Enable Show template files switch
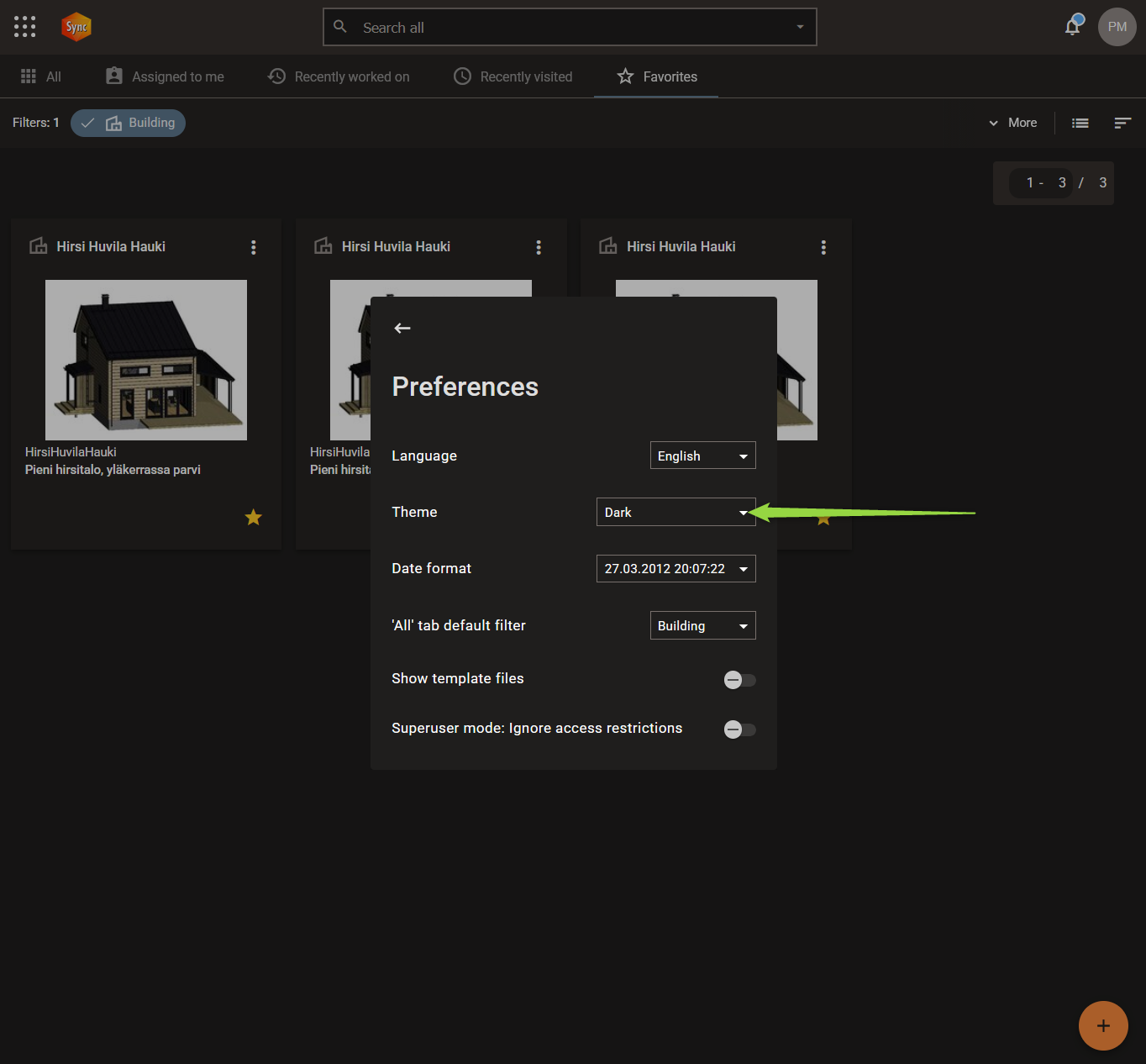The height and width of the screenshot is (1064, 1146). click(740, 680)
